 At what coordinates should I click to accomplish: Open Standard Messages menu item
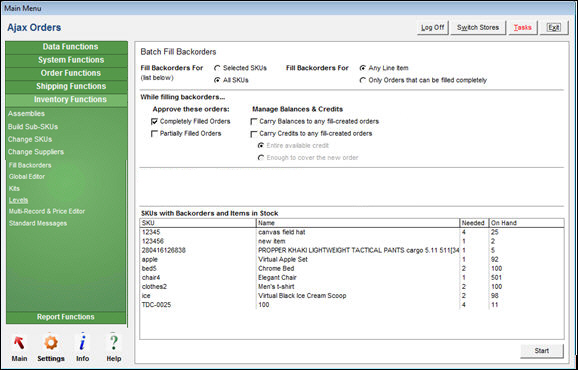coord(38,224)
